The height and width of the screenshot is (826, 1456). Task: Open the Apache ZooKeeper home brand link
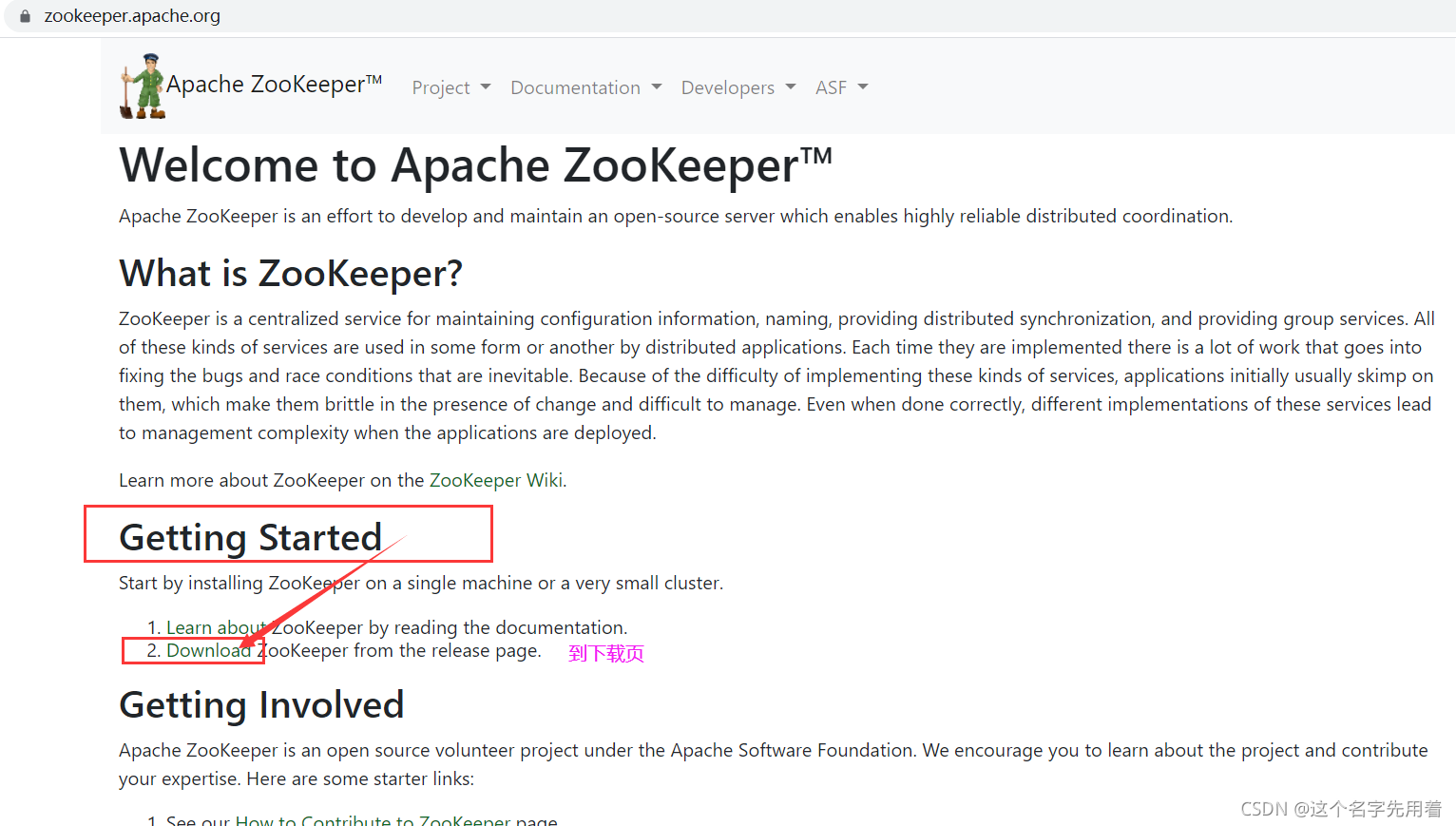(251, 86)
